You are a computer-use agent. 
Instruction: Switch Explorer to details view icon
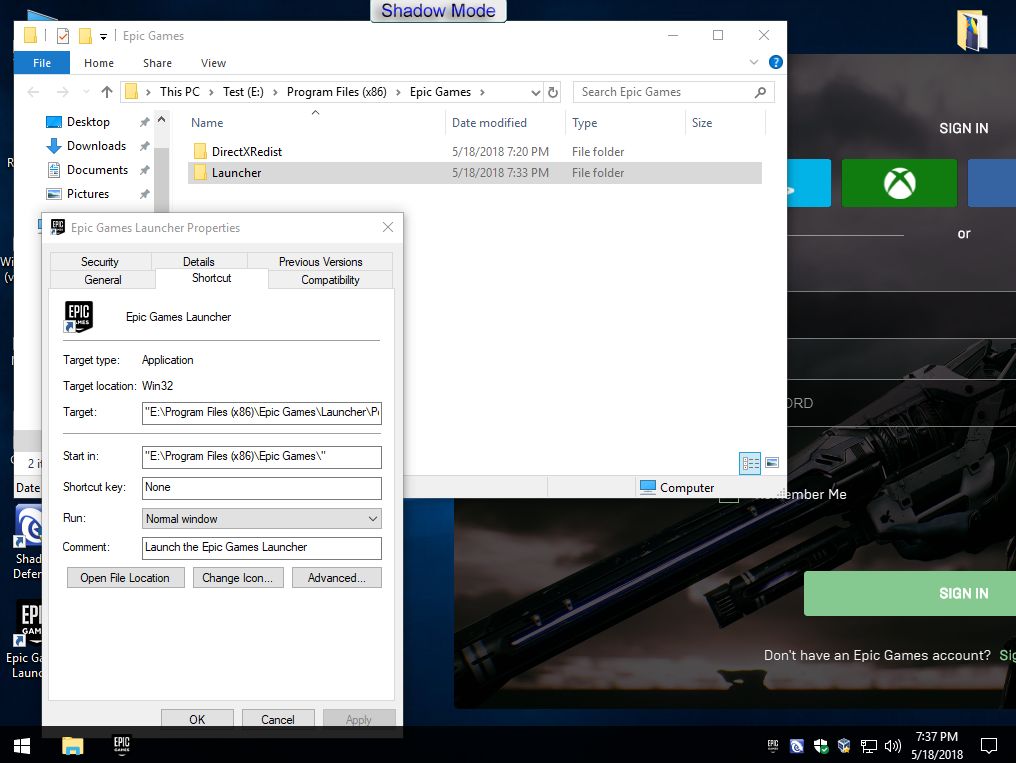click(750, 462)
